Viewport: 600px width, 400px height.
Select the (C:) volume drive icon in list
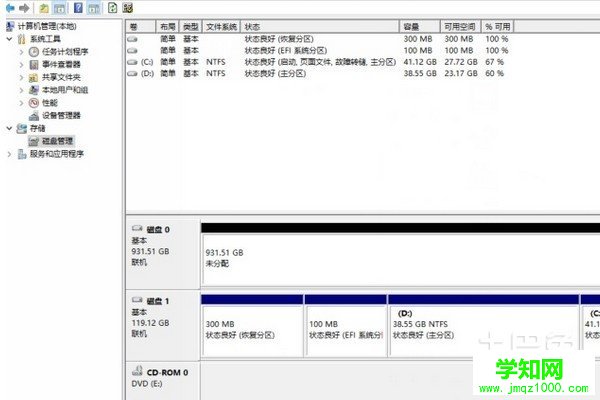coord(132,62)
